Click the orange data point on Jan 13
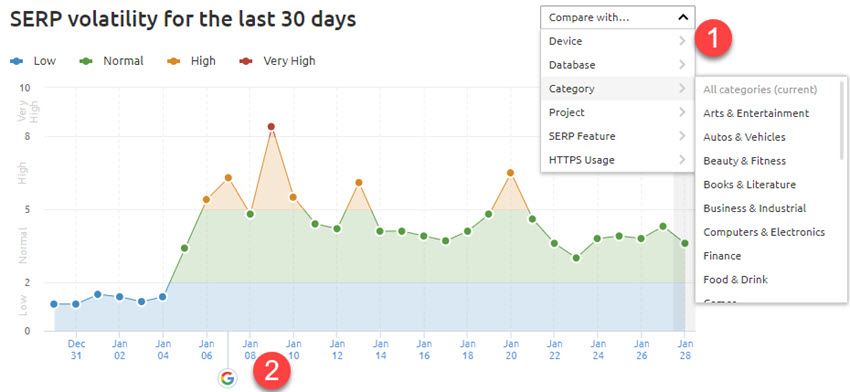Viewport: 850px width, 392px height. tap(358, 183)
